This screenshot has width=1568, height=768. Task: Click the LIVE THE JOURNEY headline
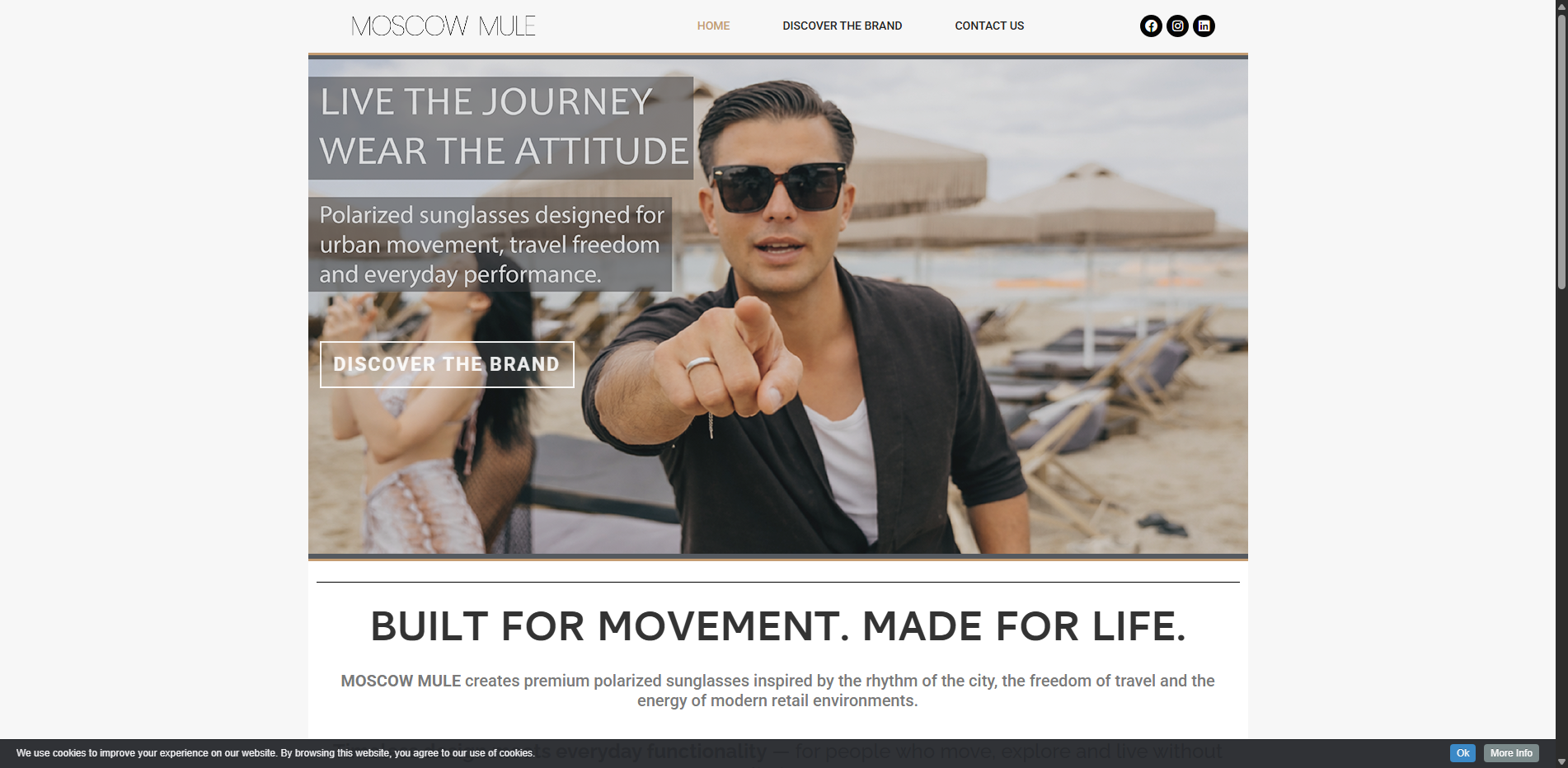click(486, 102)
